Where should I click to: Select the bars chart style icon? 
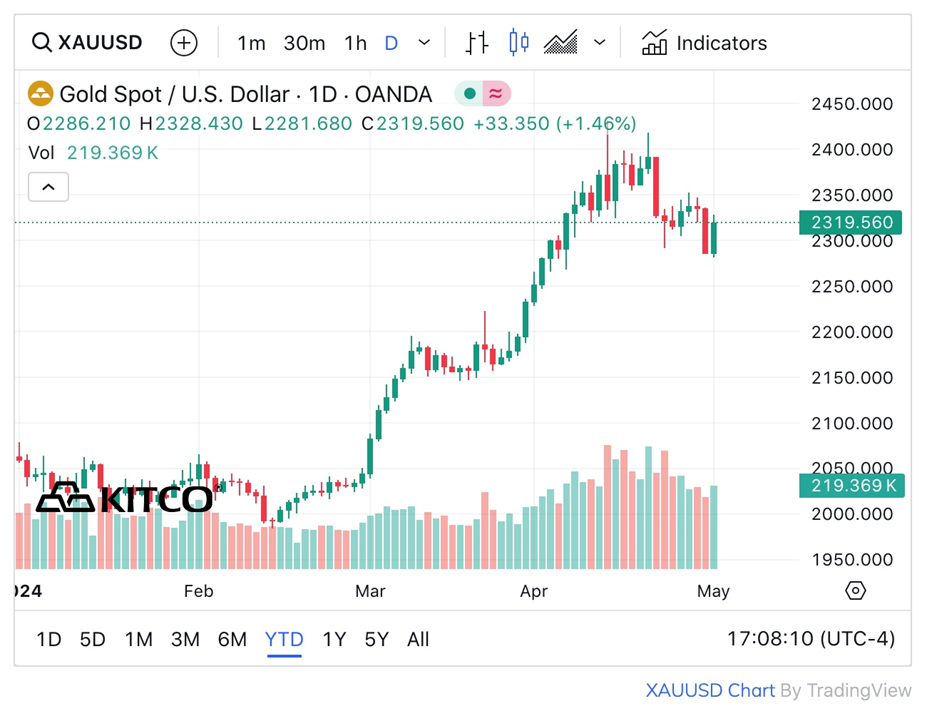click(477, 43)
